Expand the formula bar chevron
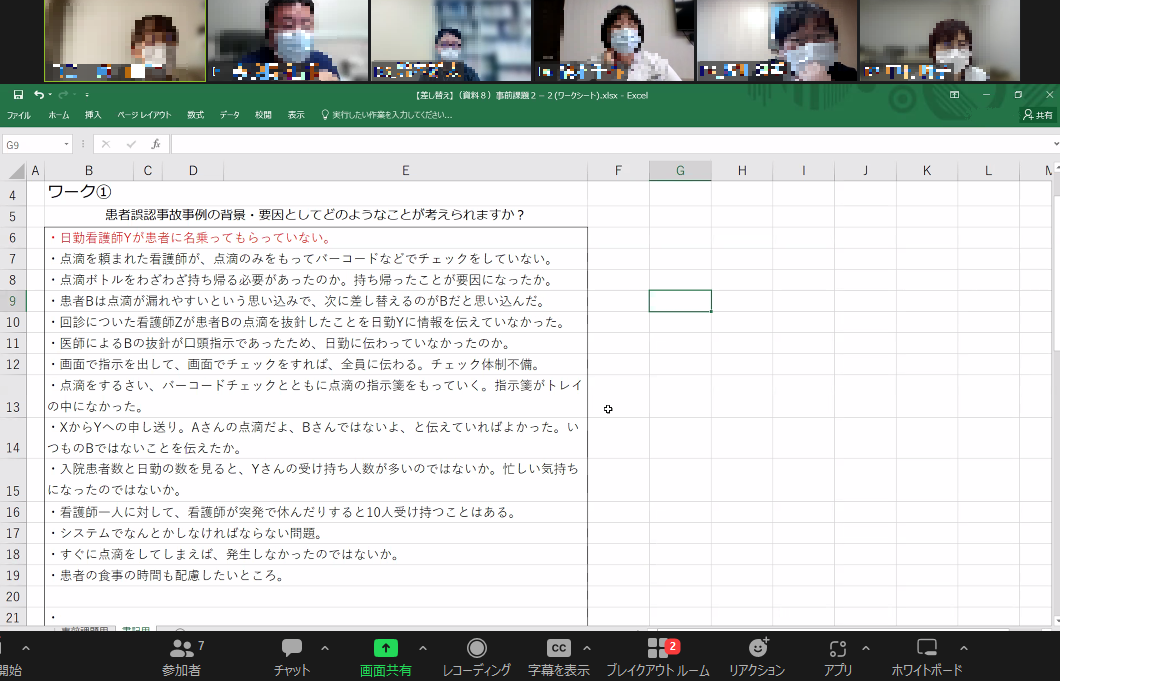The height and width of the screenshot is (681, 1152). click(x=1054, y=144)
